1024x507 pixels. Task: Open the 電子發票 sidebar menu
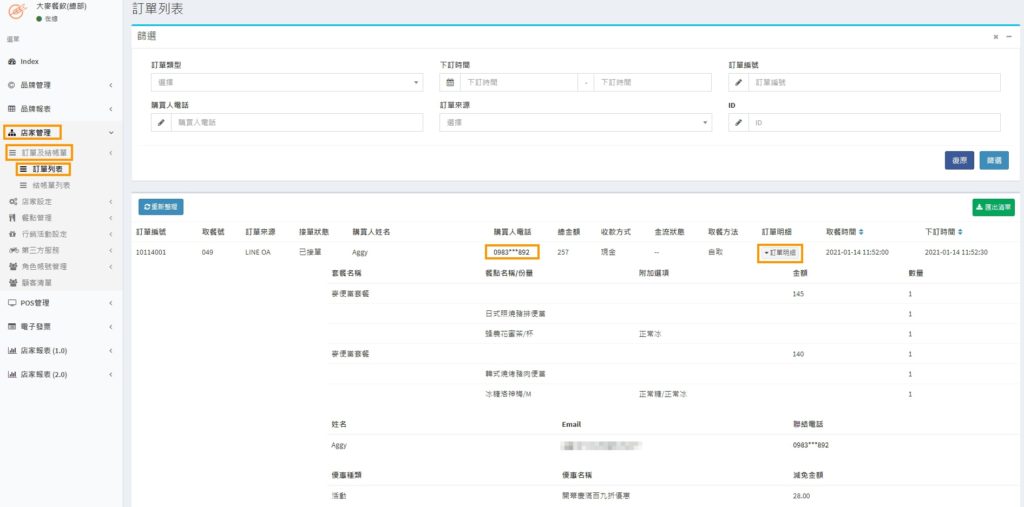point(60,326)
